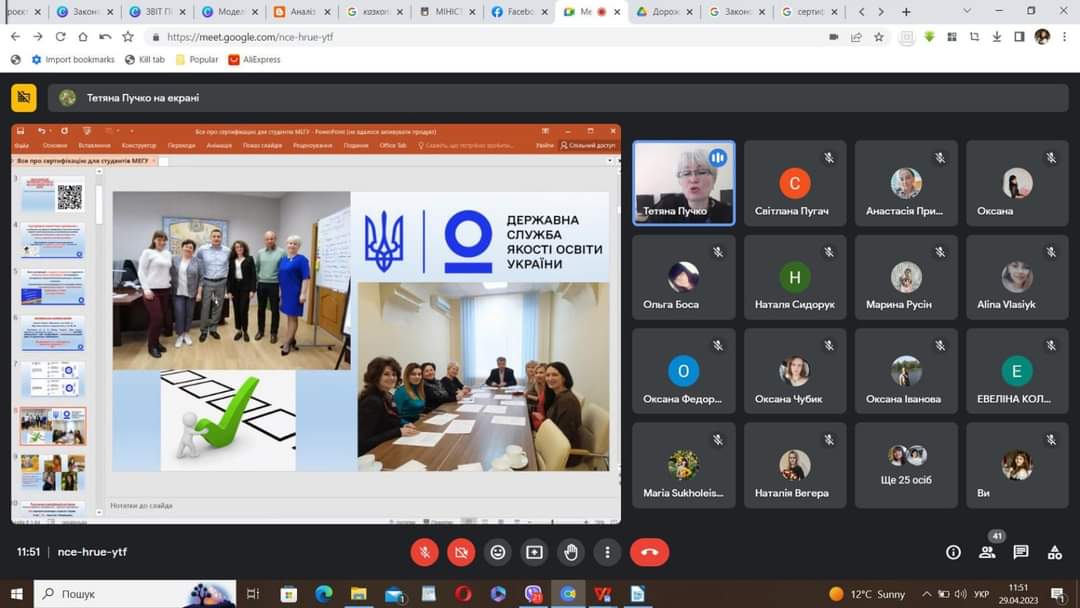1080x608 pixels.
Task: Show hidden system tray icons chevron
Action: coord(927,594)
